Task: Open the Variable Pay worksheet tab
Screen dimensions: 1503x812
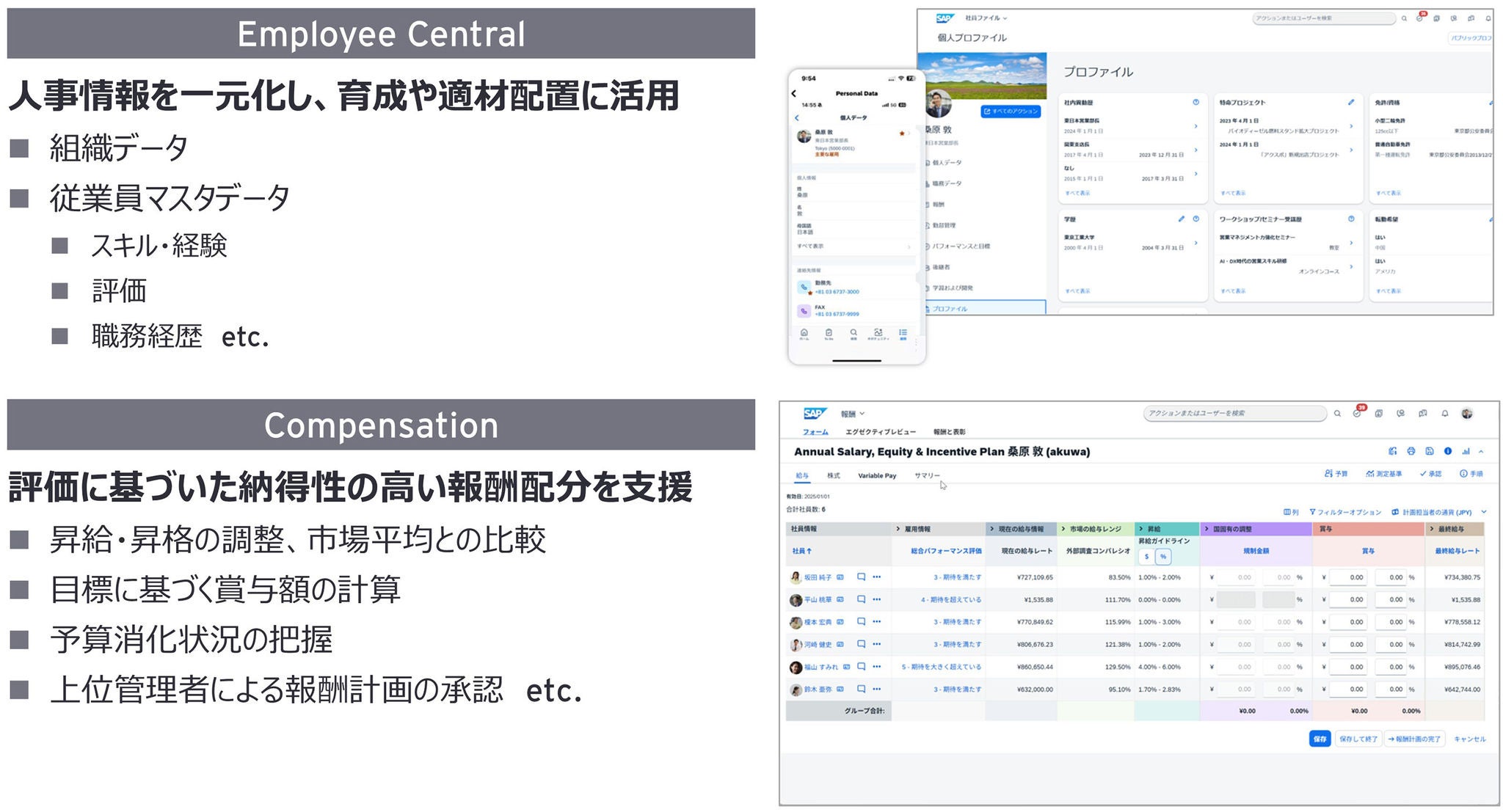Action: (x=877, y=476)
